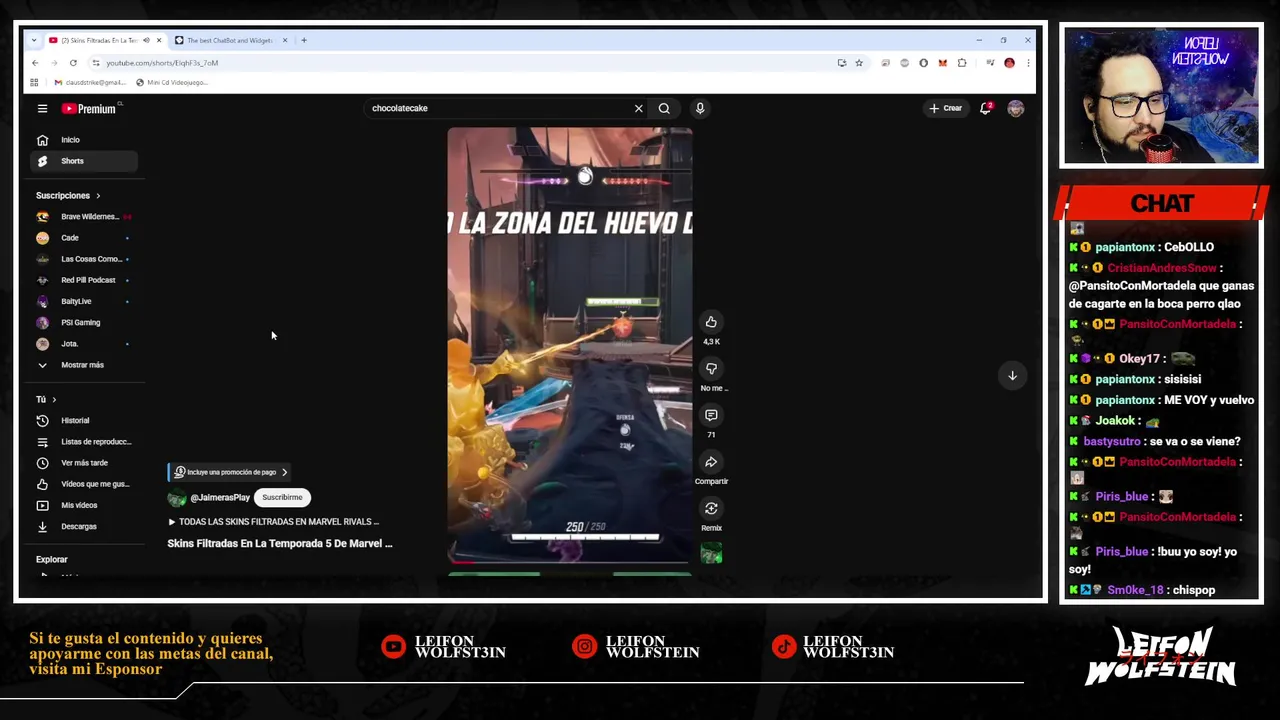Open Mis videos in the sidebar
This screenshot has height=720, width=1280.
click(84, 505)
